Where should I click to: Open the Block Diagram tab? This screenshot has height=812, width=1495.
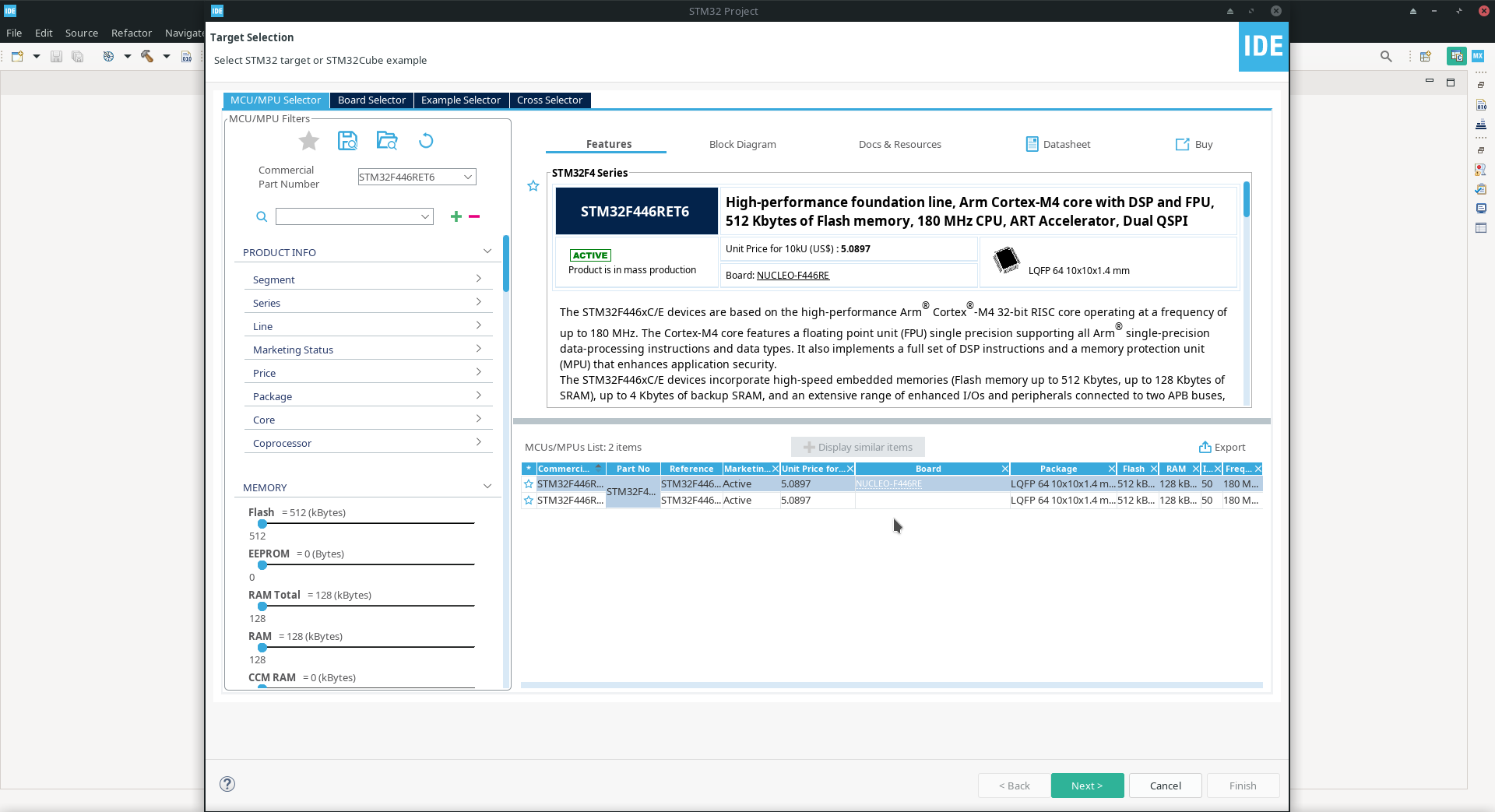743,144
